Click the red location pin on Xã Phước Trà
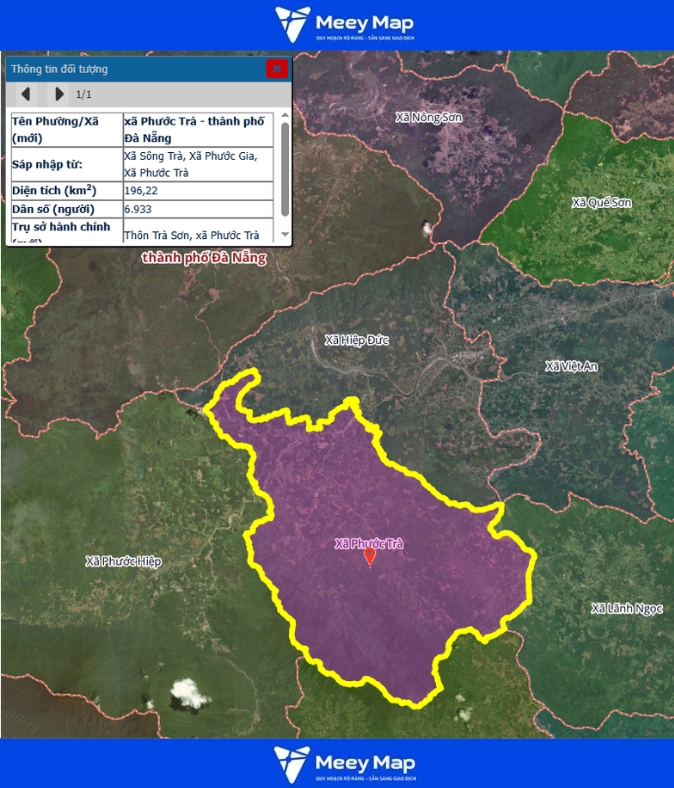Screen dimensions: 674x788 370,556
